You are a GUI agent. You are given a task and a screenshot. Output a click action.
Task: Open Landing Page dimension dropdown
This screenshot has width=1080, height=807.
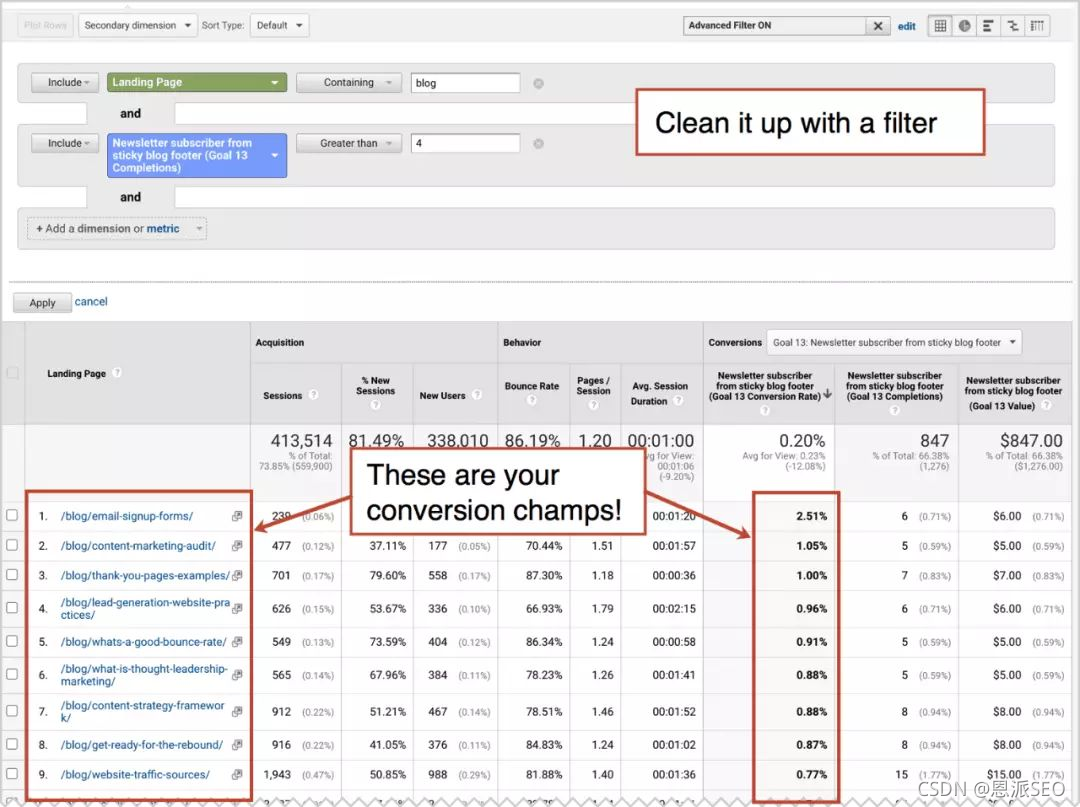click(x=196, y=83)
